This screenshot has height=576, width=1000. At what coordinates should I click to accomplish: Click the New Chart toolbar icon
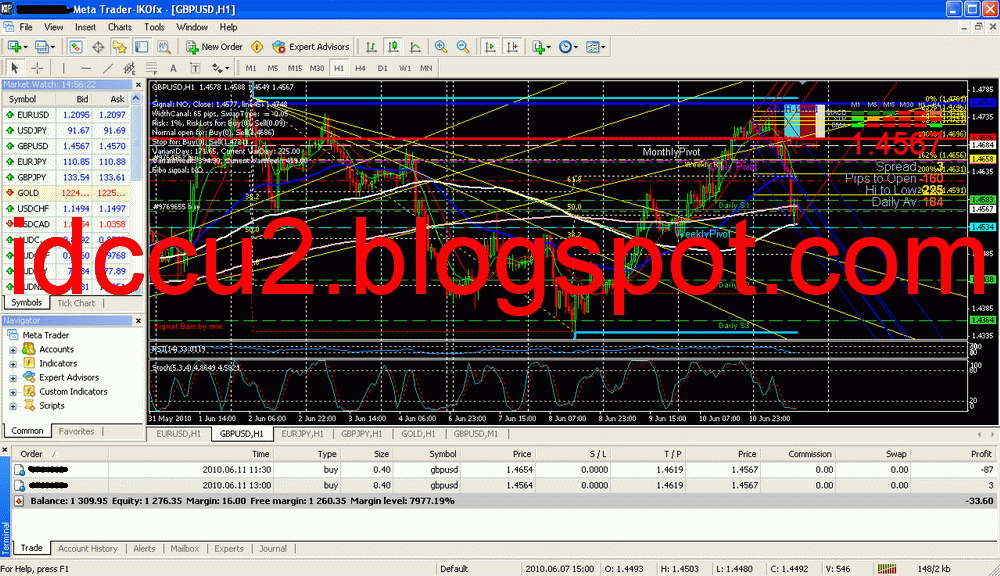click(16, 47)
